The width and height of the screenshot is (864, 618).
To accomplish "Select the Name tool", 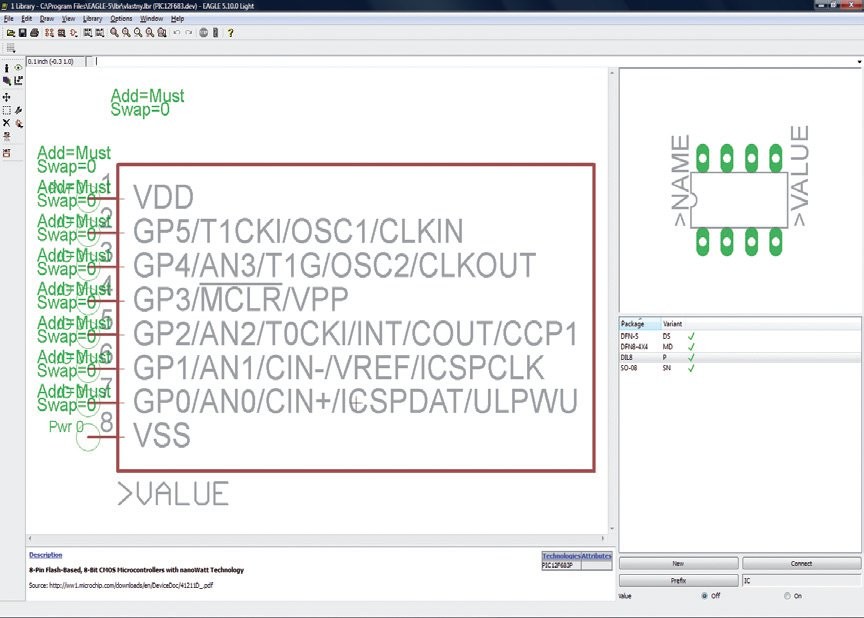I will tap(7, 137).
